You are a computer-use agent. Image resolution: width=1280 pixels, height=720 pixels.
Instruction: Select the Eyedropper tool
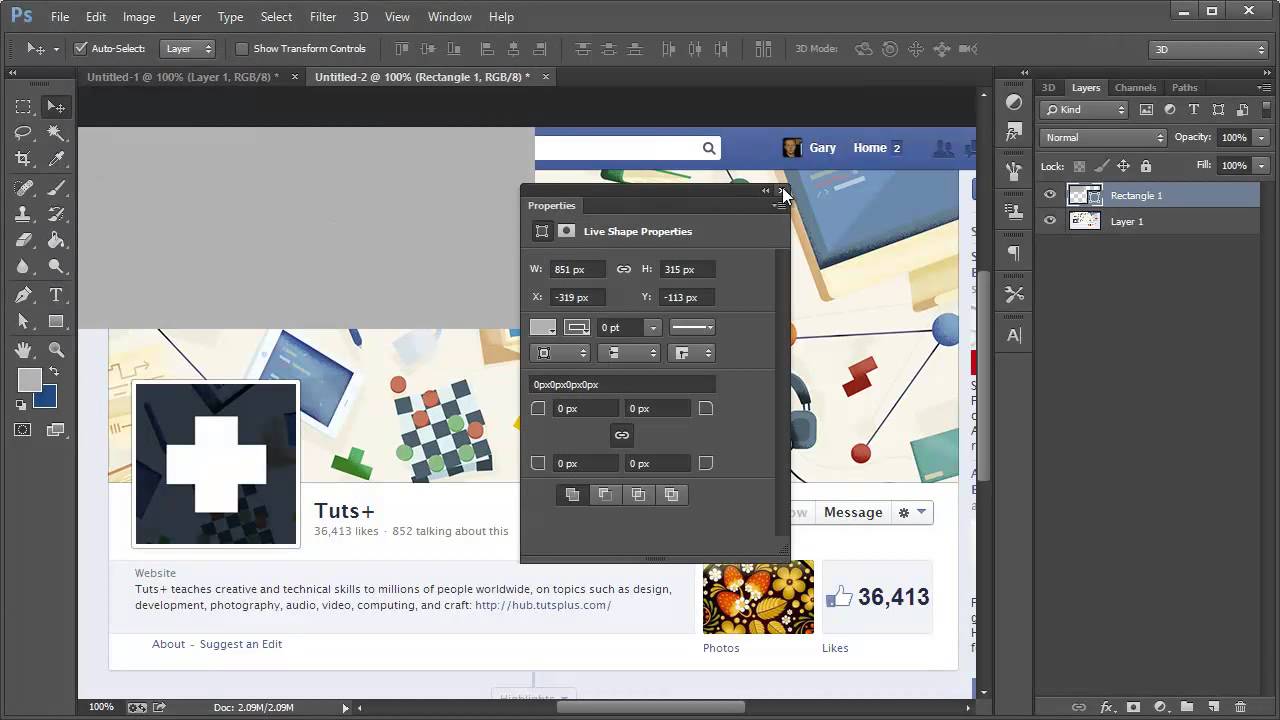[56, 159]
